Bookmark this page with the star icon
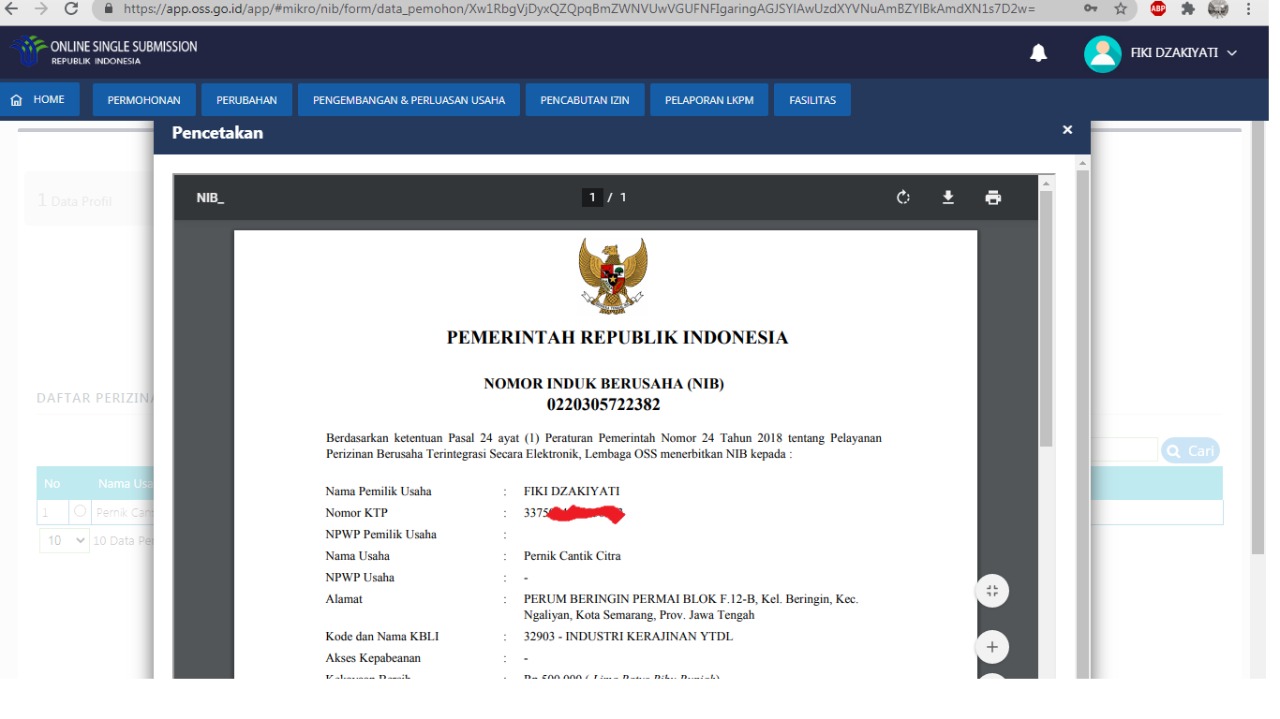The width and height of the screenshot is (1280, 719). click(1121, 9)
